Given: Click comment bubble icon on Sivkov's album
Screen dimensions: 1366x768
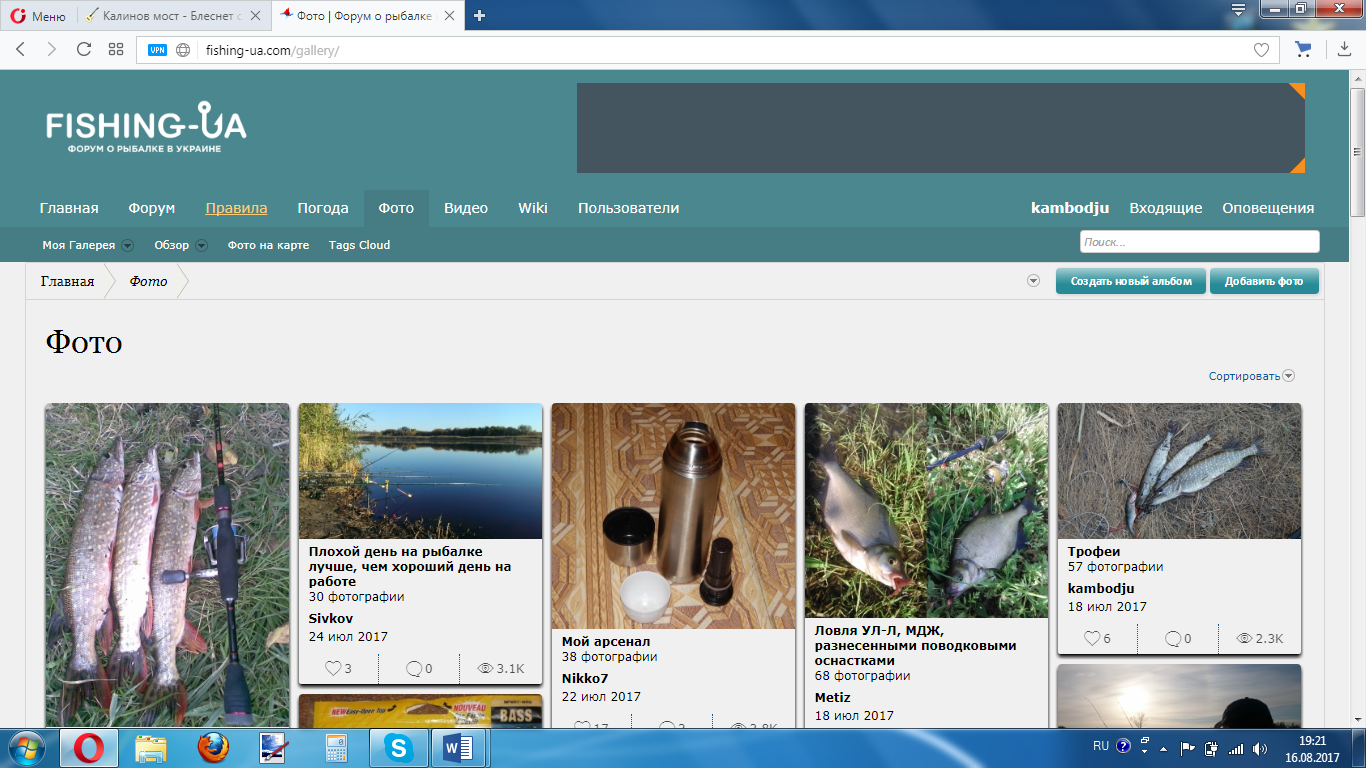Looking at the screenshot, I should 413,668.
